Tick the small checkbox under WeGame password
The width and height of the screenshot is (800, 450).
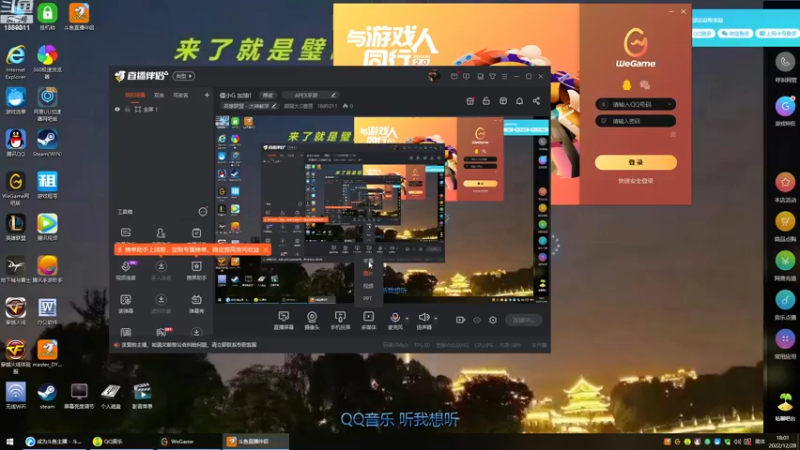(673, 134)
